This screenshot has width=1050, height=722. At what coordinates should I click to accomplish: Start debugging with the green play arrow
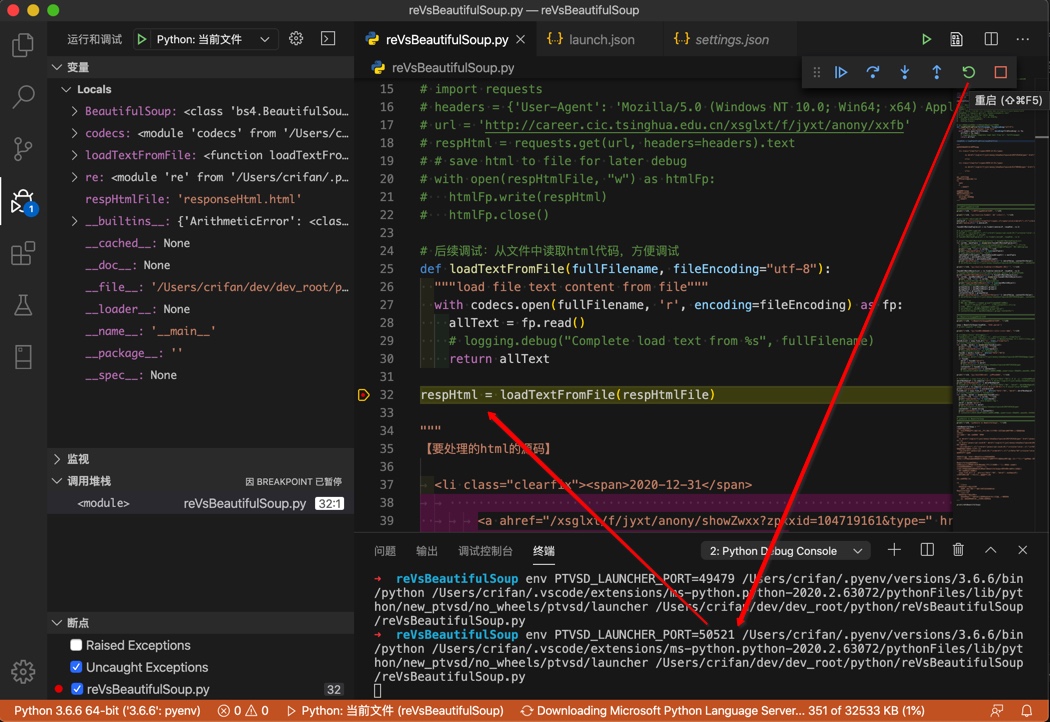tap(142, 40)
